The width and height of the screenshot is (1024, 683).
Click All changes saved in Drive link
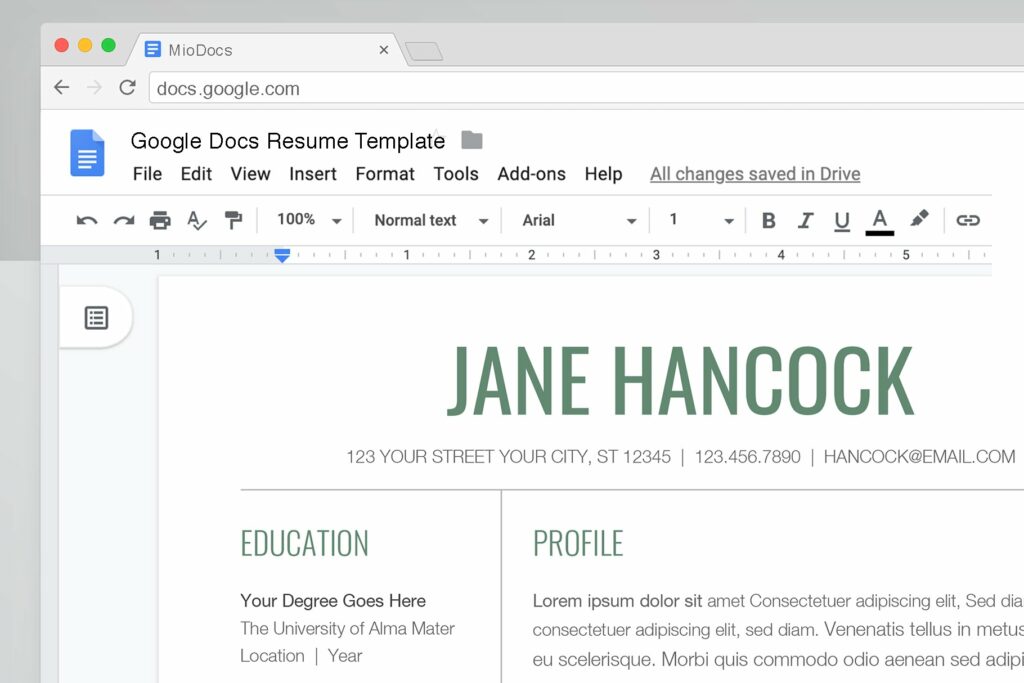coord(755,174)
